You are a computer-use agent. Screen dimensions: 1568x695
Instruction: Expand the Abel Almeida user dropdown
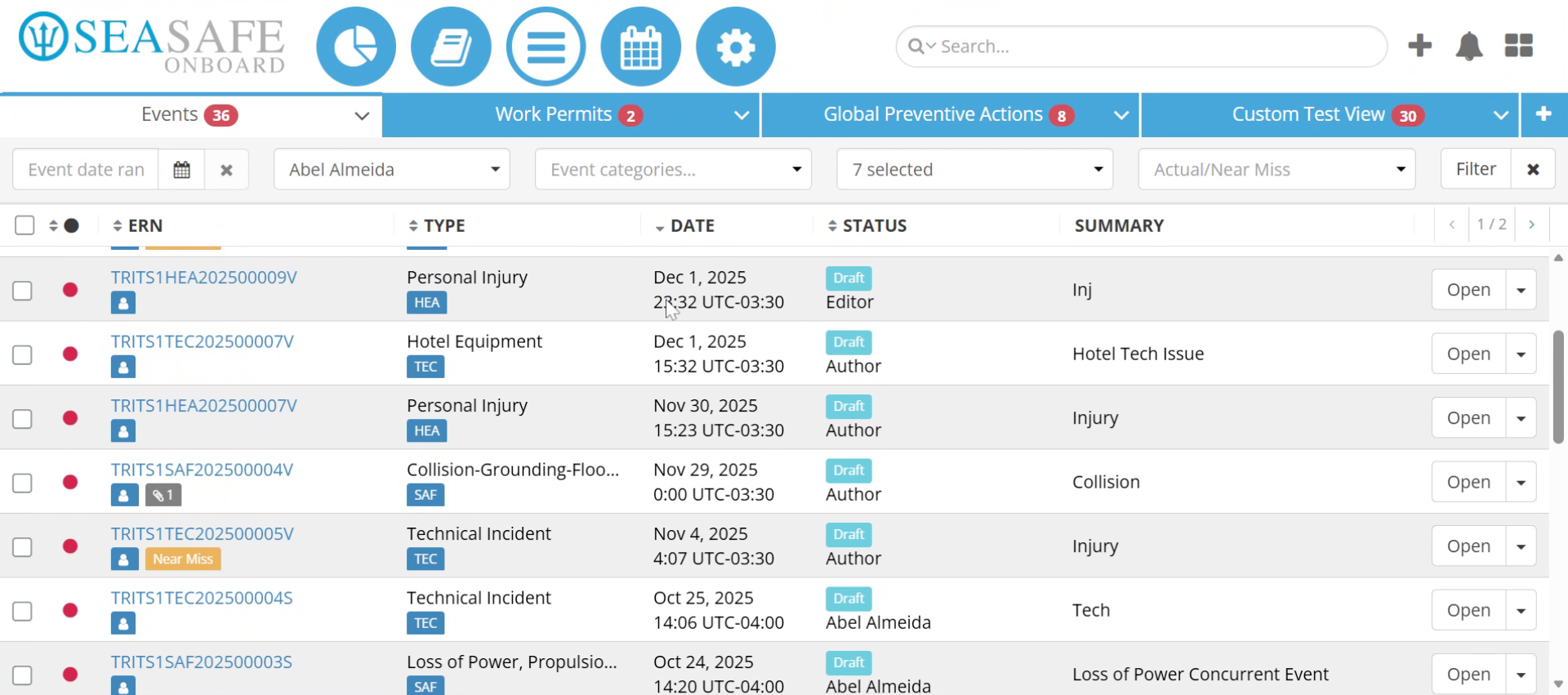point(392,169)
